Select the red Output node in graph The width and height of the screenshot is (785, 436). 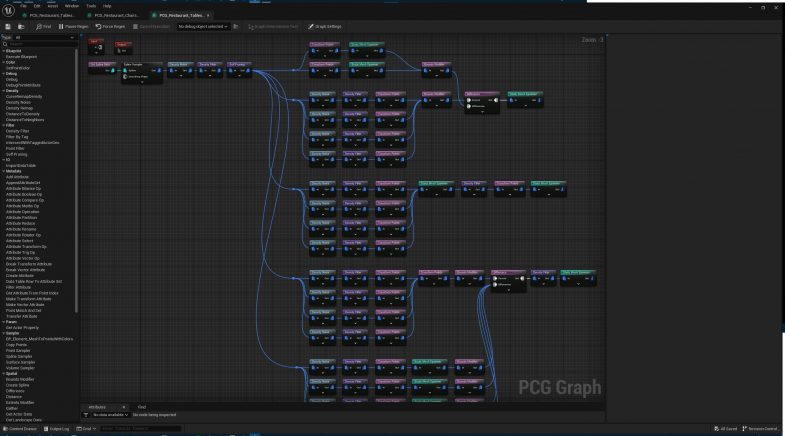click(123, 48)
